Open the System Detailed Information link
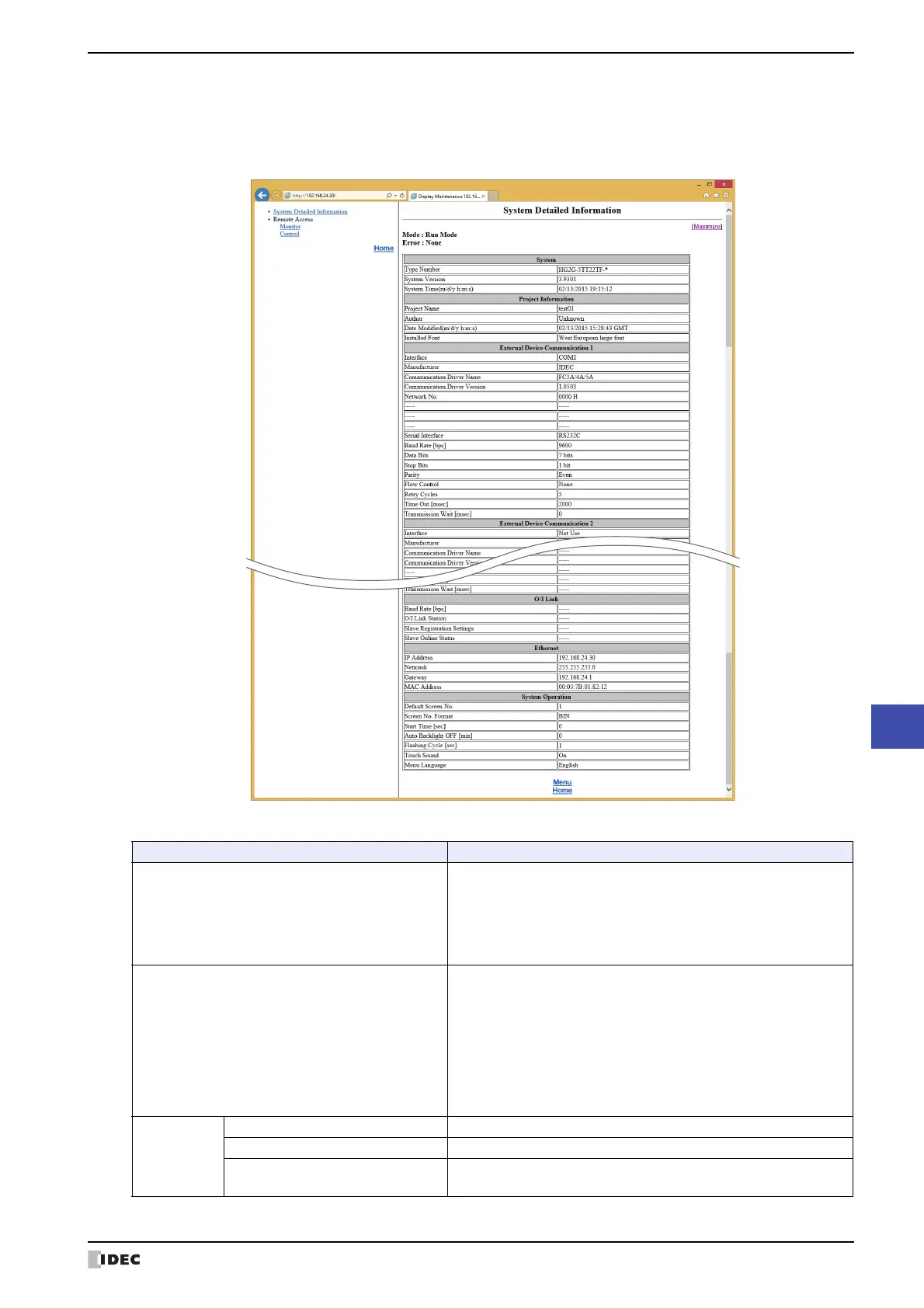924x1308 pixels. 310,211
